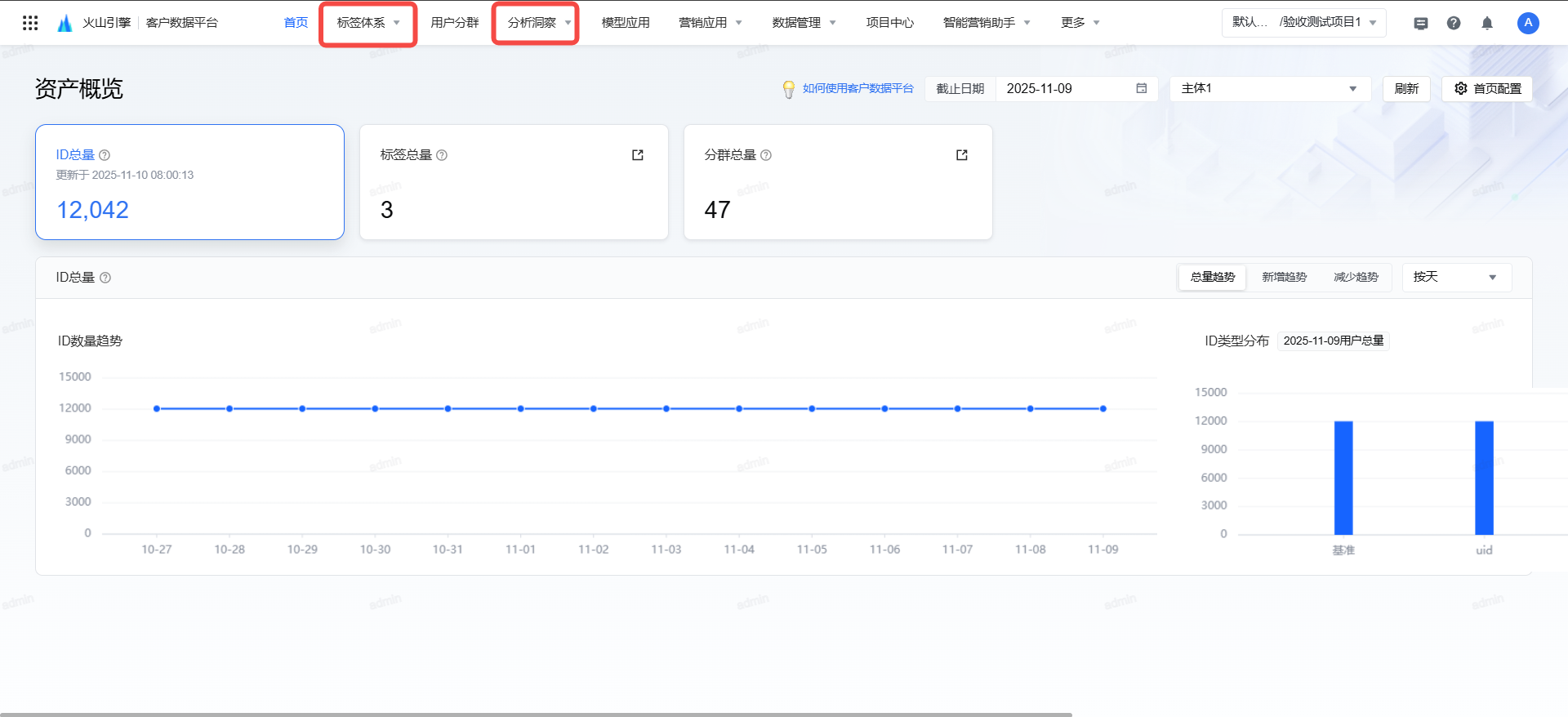Click the notification bell icon
The width and height of the screenshot is (1568, 717).
tap(1487, 23)
